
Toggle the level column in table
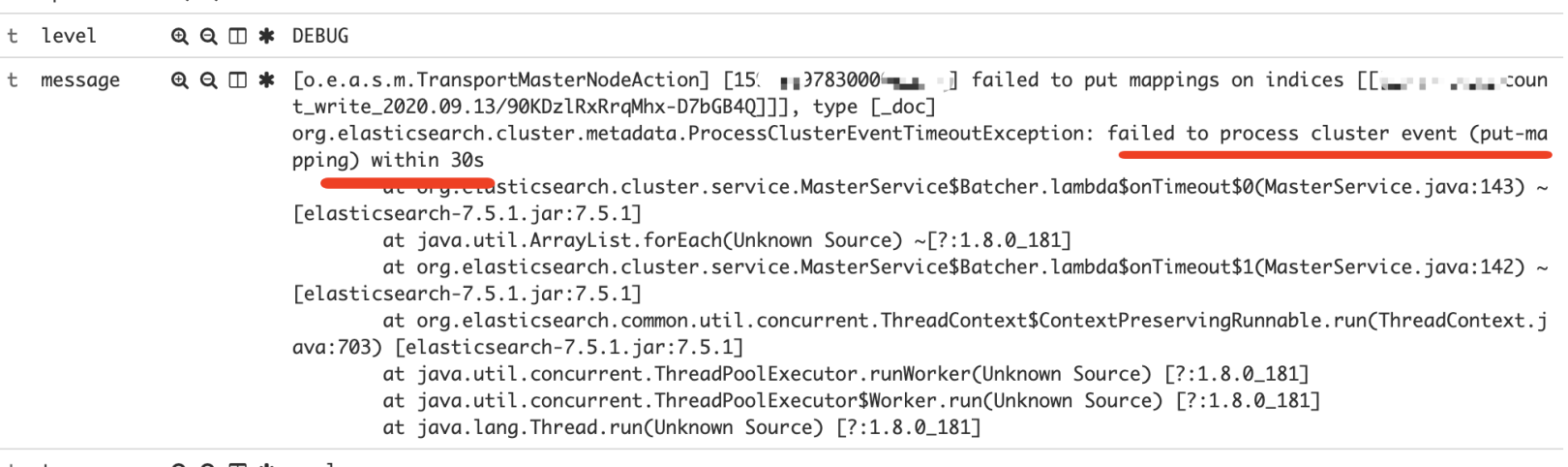[x=237, y=37]
